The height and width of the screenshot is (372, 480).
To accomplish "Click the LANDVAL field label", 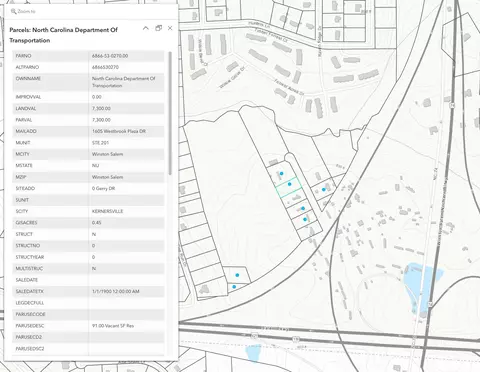I will (26, 109).
